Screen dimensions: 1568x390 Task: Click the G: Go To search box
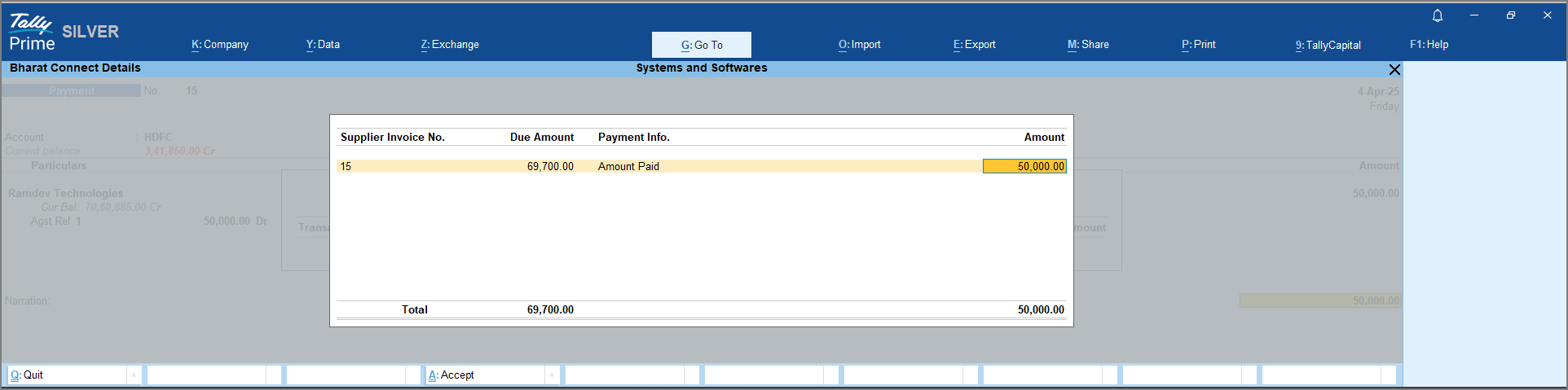click(x=701, y=45)
